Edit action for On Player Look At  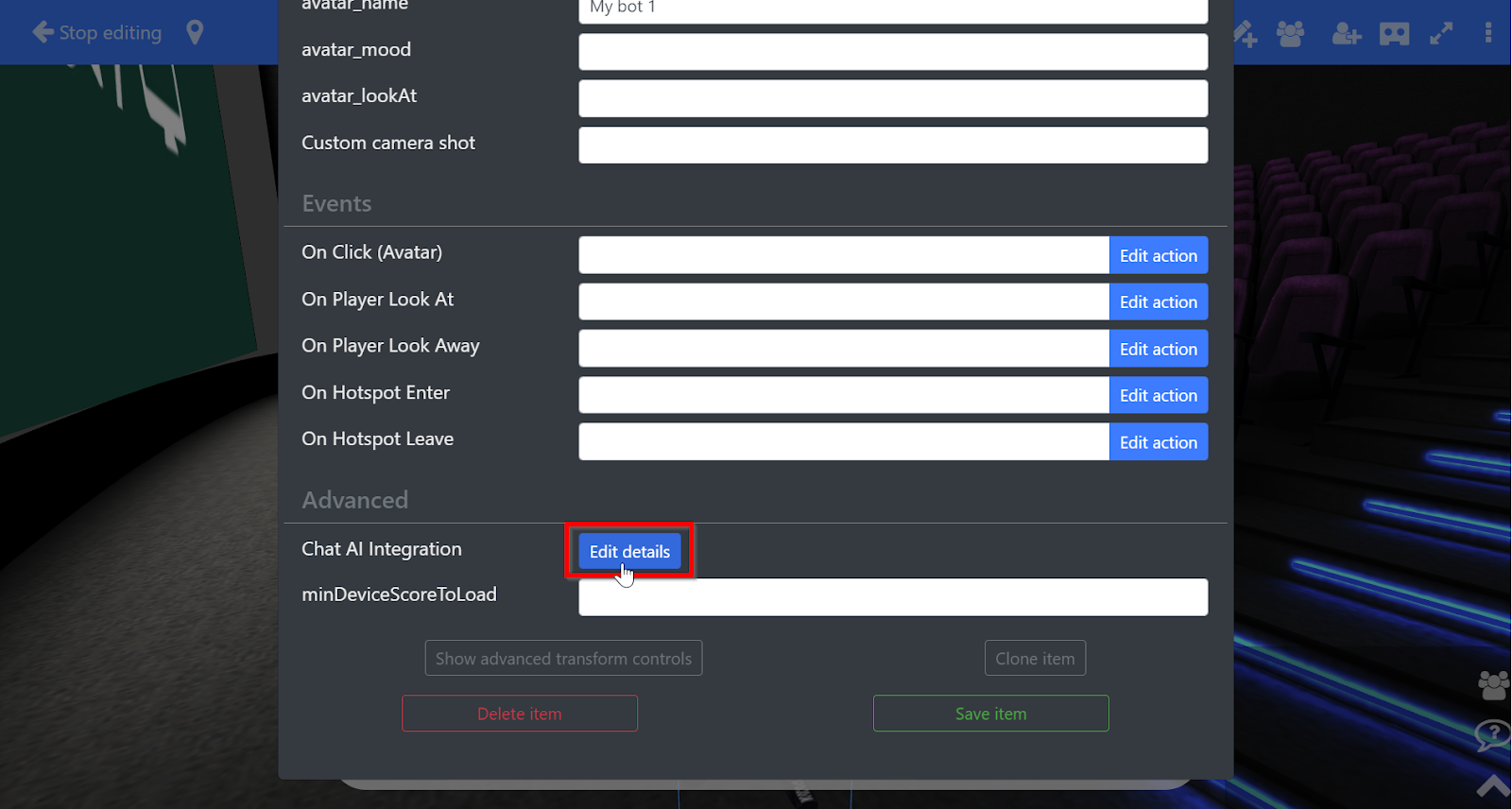click(1159, 302)
